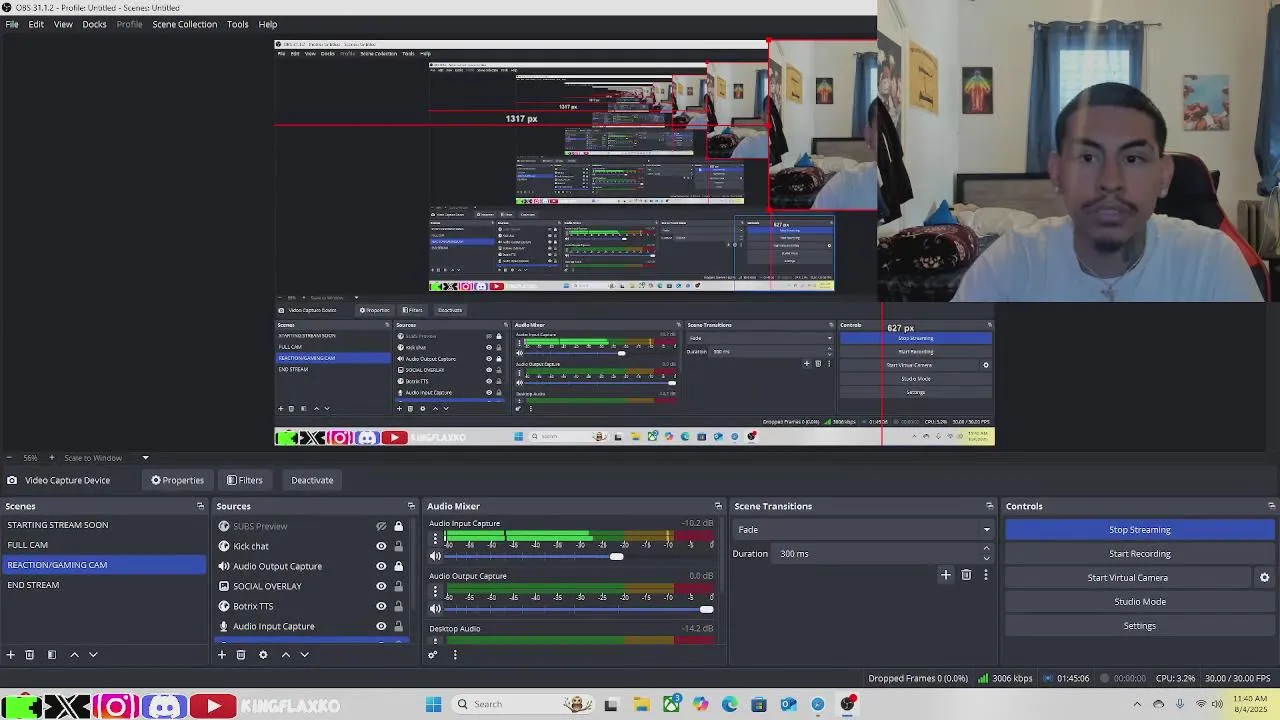
Task: Click Start Virtual Camera button
Action: pyautogui.click(x=1128, y=578)
